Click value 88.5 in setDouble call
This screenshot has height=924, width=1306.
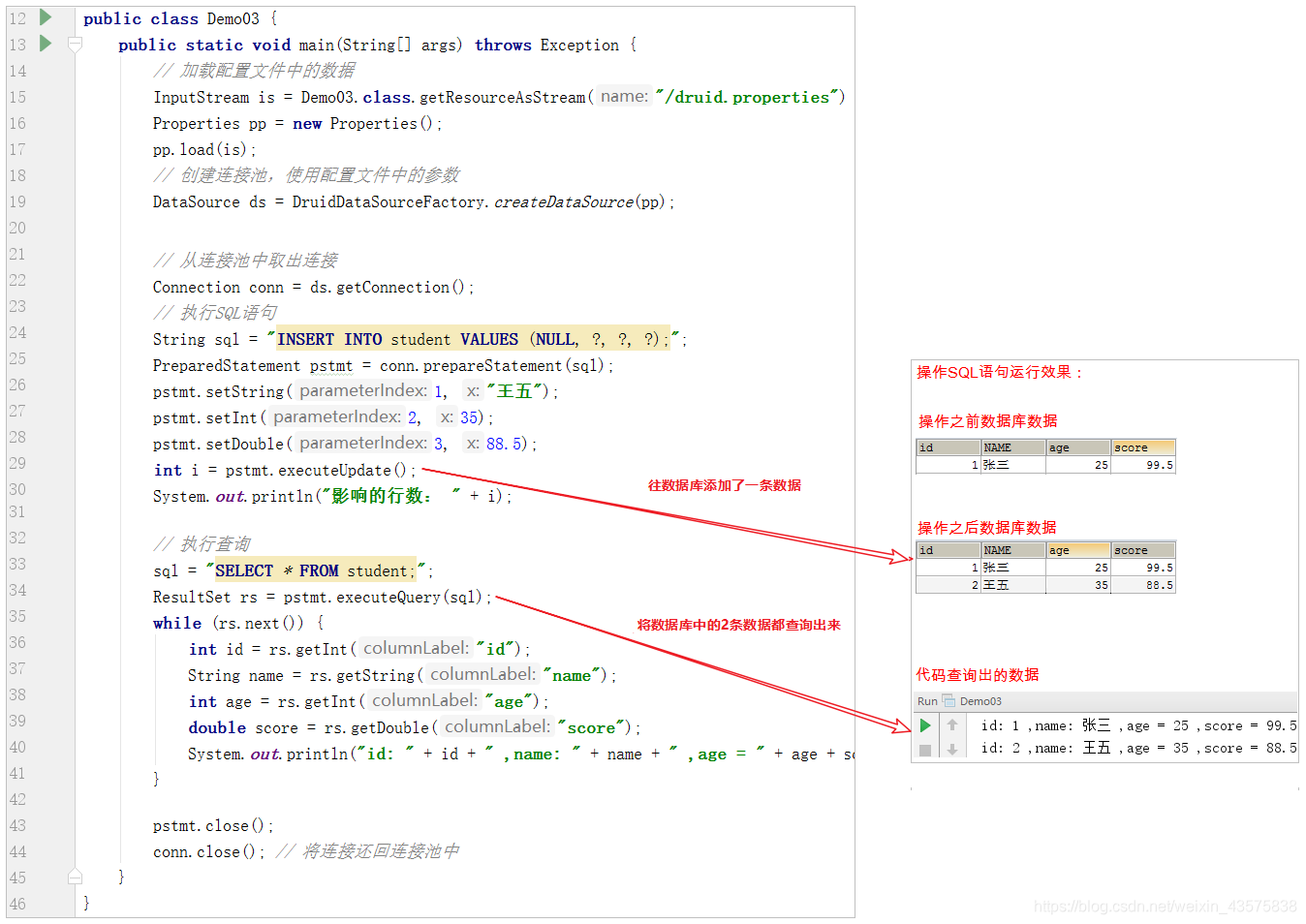505,444
